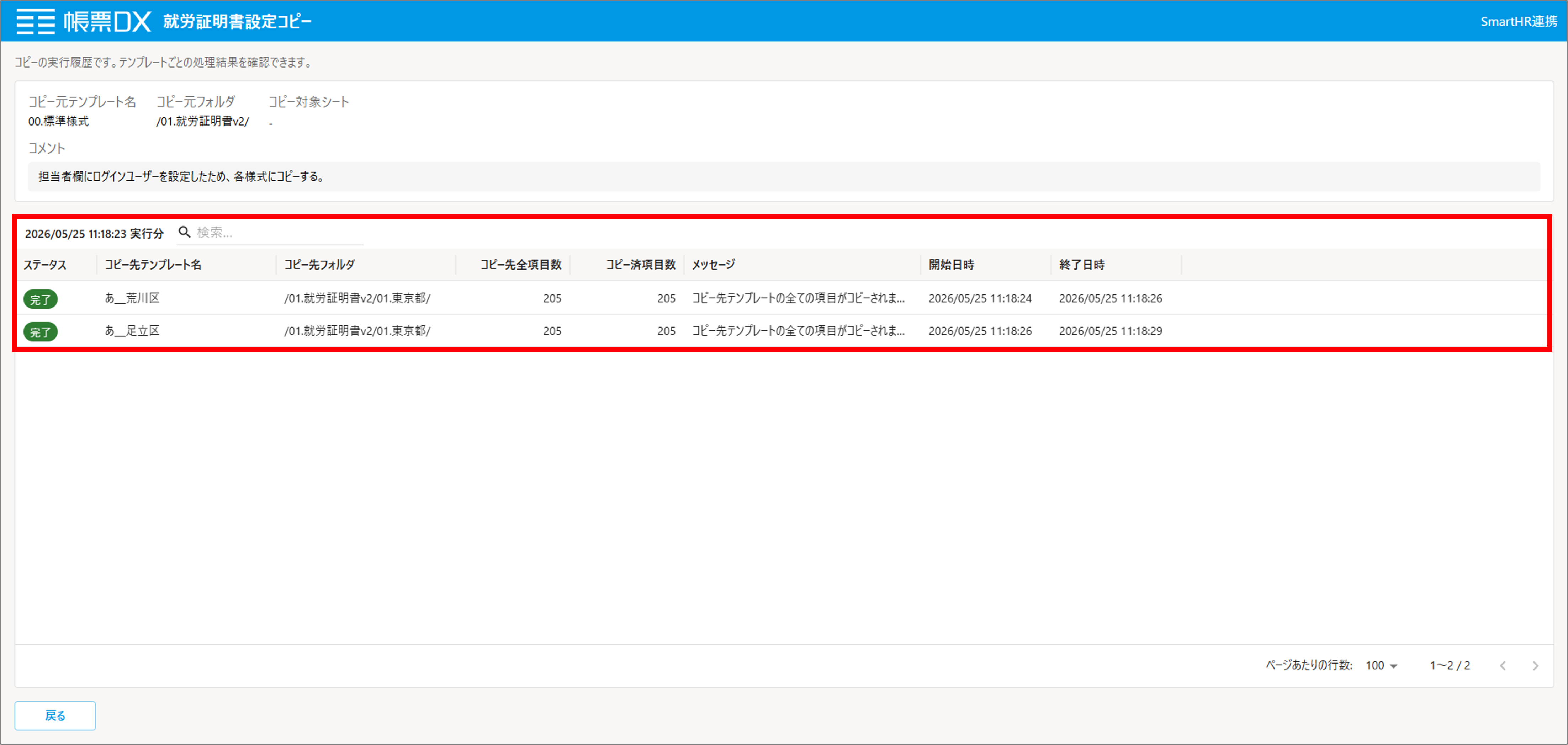Screen dimensions: 1568x745
Task: Sort by コピー先全項目数 column header
Action: click(520, 265)
